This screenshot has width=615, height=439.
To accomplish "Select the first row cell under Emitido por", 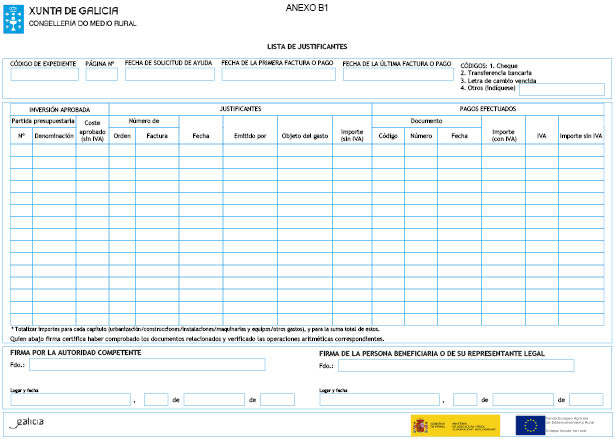I will 250,149.
